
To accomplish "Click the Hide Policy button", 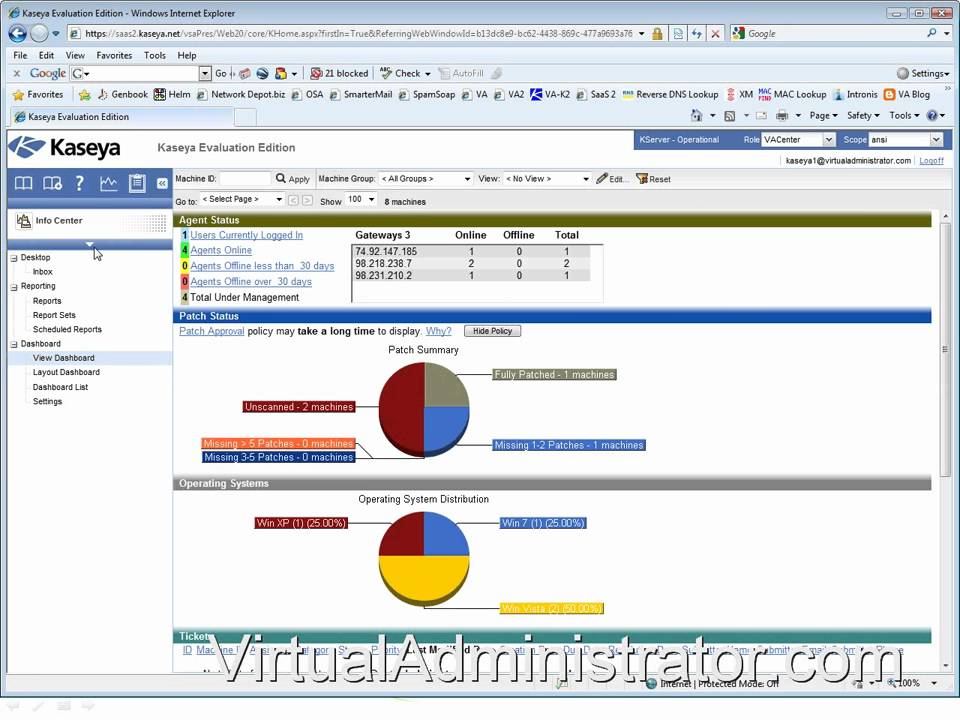I will tap(492, 331).
